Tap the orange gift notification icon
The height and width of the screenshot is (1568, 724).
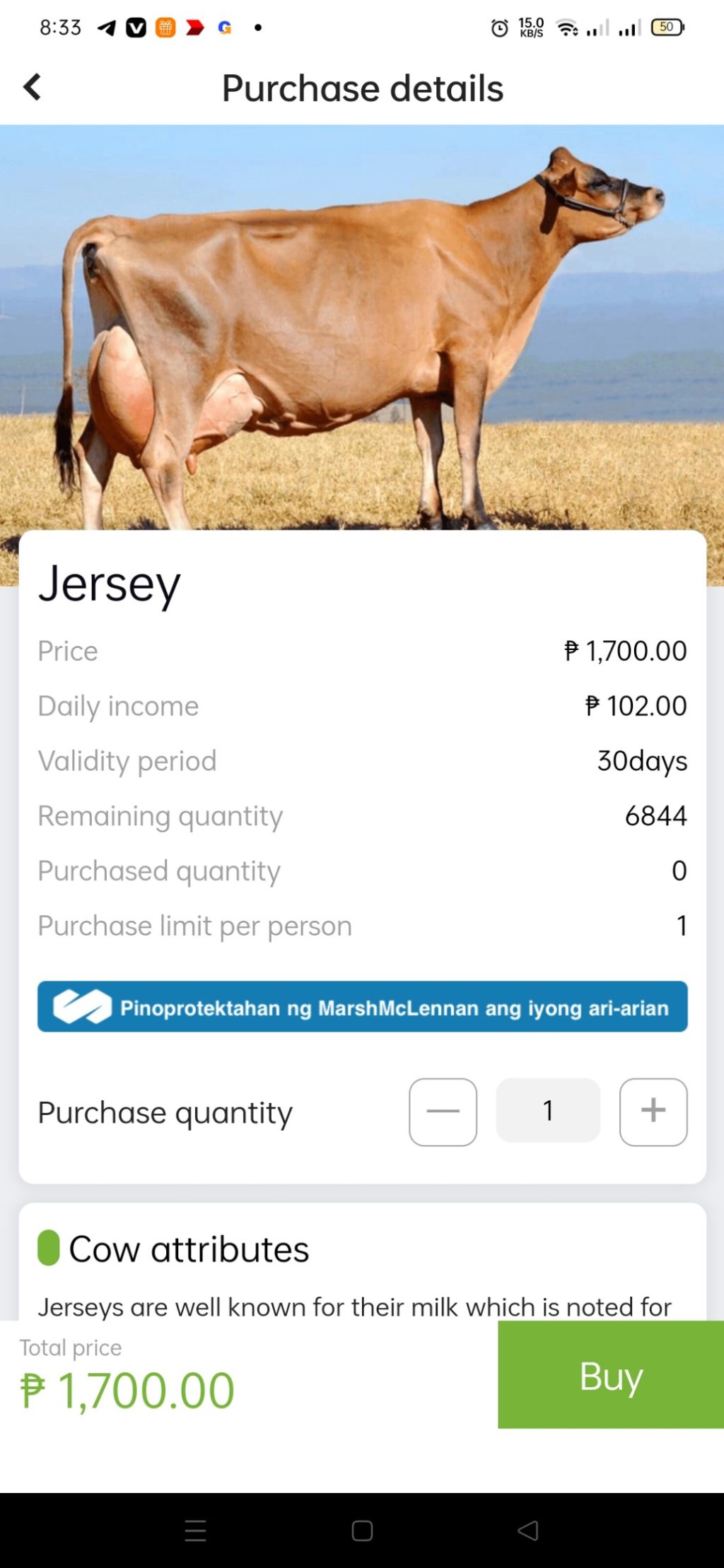165,28
